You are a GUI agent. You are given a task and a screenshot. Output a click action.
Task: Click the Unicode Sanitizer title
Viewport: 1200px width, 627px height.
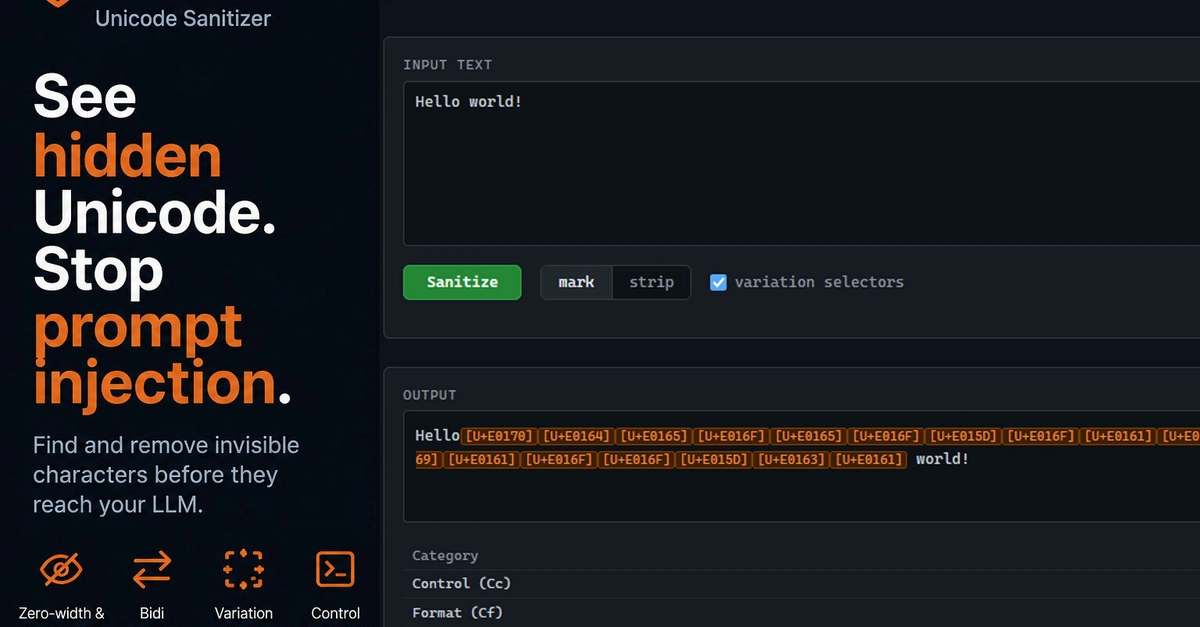(x=183, y=18)
